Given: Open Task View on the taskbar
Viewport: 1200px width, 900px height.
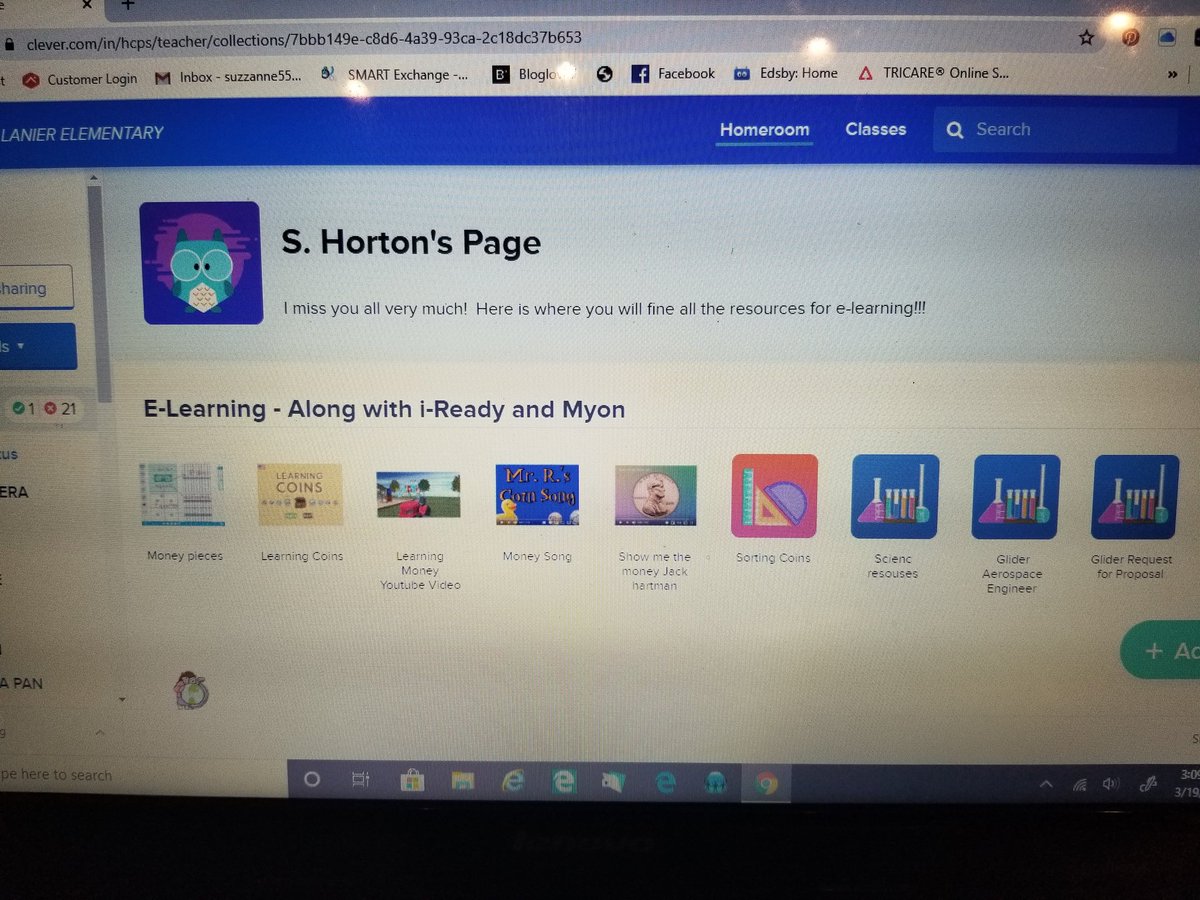Looking at the screenshot, I should [361, 780].
